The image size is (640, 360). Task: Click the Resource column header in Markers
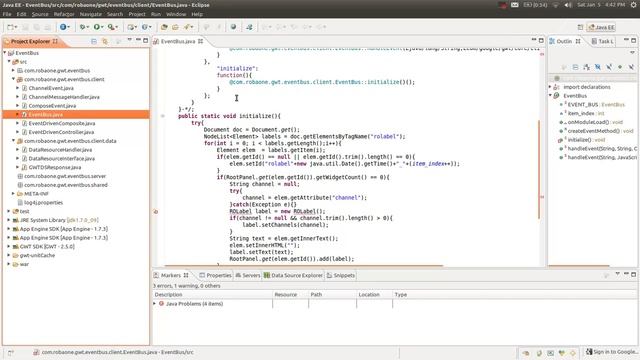291,295
